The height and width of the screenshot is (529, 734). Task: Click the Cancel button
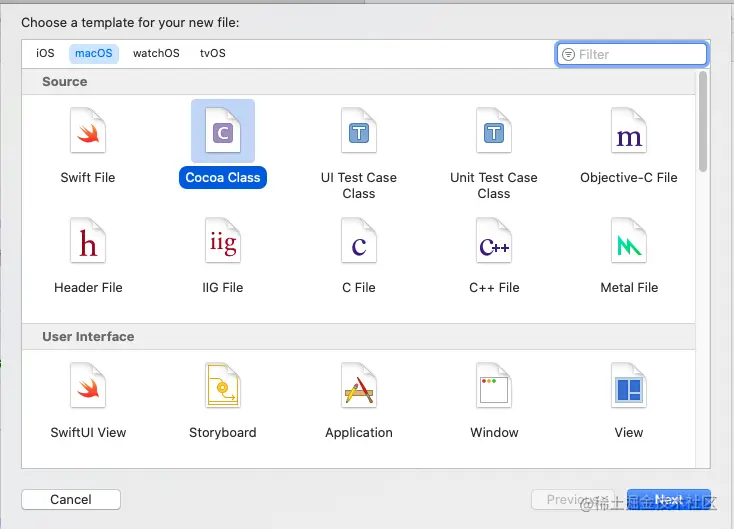point(71,500)
